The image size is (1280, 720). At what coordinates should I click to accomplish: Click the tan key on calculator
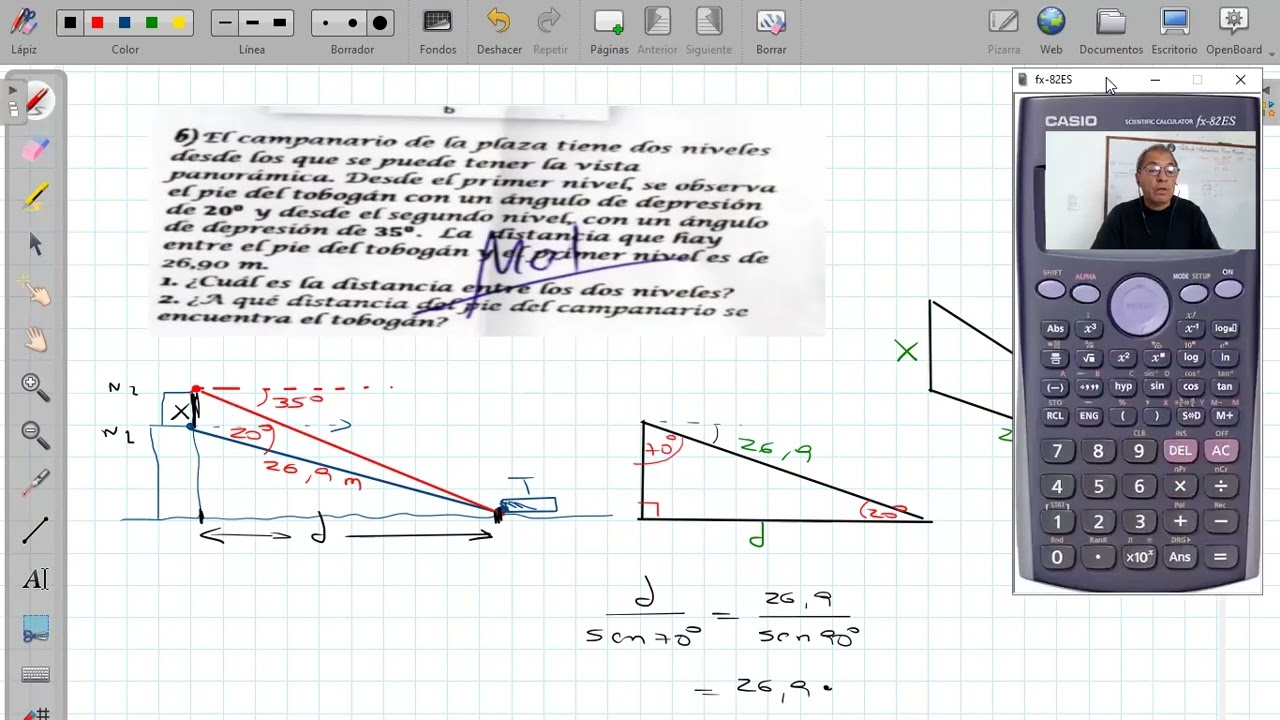point(1224,386)
